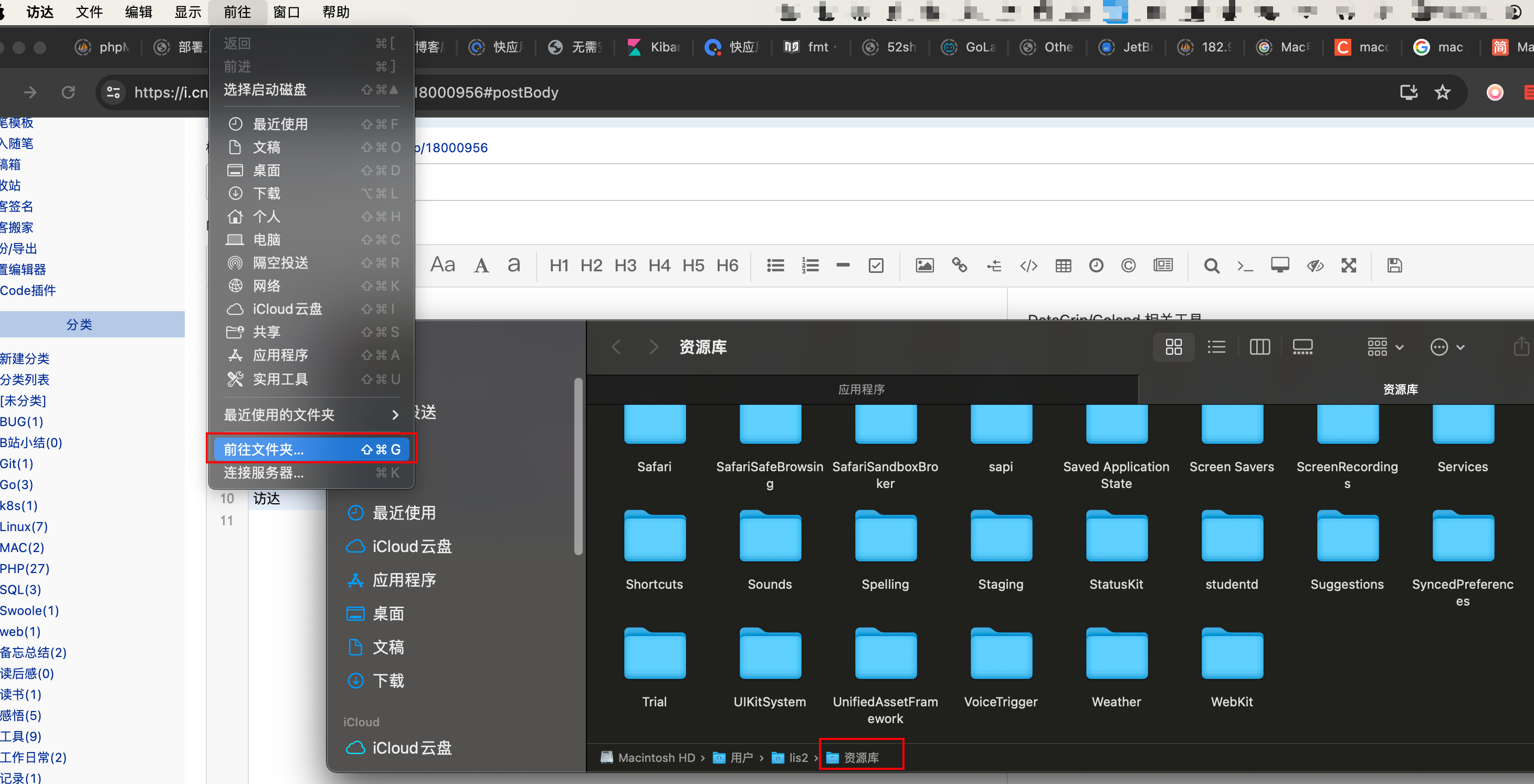
Task: Click 用户 in Finder path bar
Action: pos(733,758)
